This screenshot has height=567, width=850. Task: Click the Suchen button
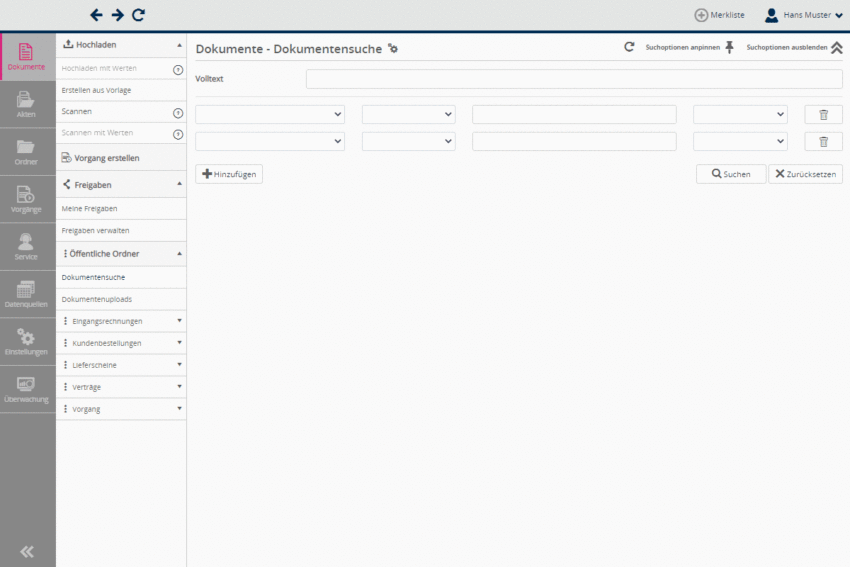[731, 174]
